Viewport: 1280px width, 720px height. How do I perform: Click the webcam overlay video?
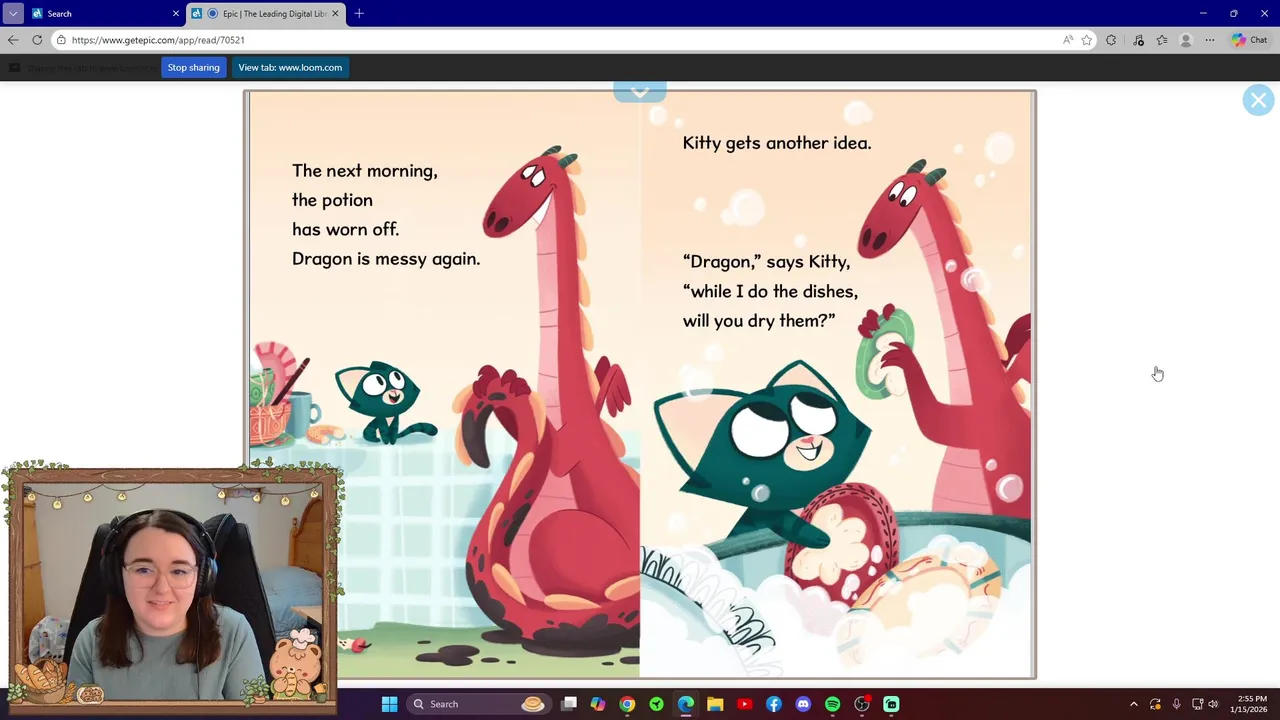(x=172, y=588)
